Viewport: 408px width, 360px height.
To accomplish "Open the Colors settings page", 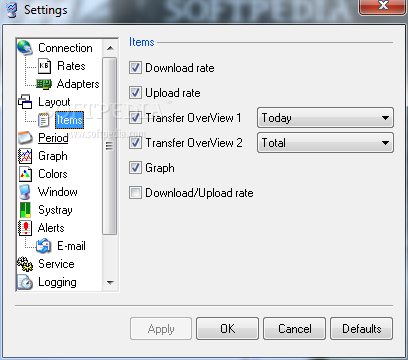I will 53,174.
